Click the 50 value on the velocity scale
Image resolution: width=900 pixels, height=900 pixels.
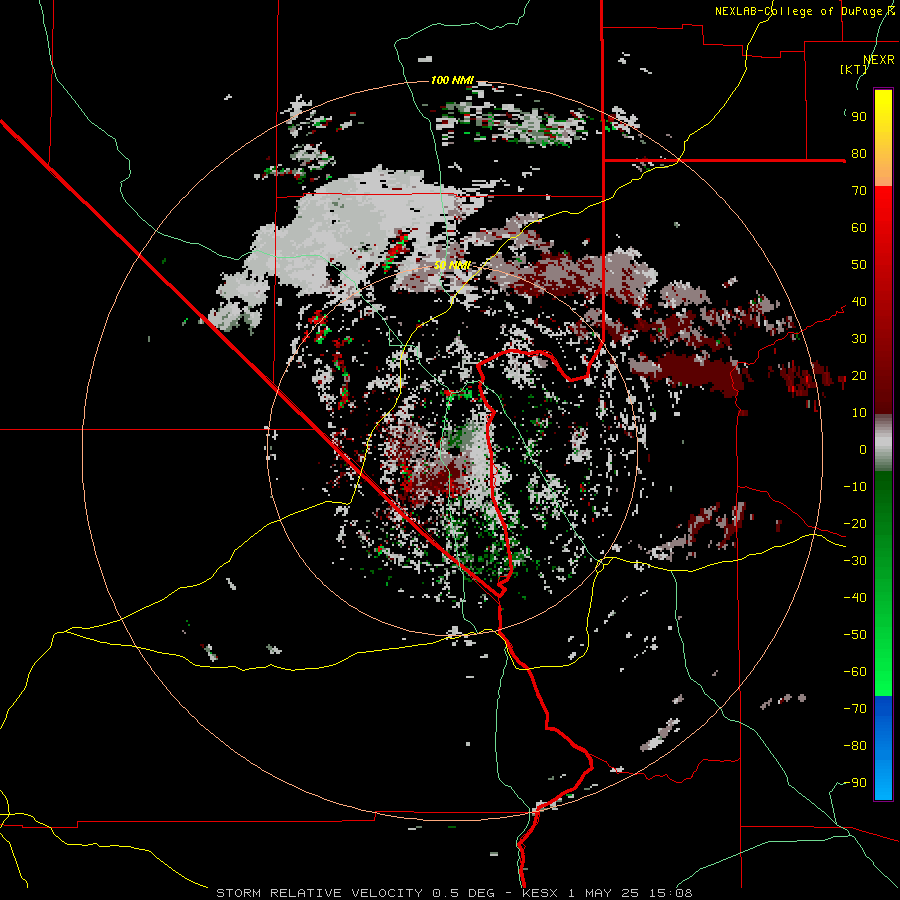tap(859, 265)
